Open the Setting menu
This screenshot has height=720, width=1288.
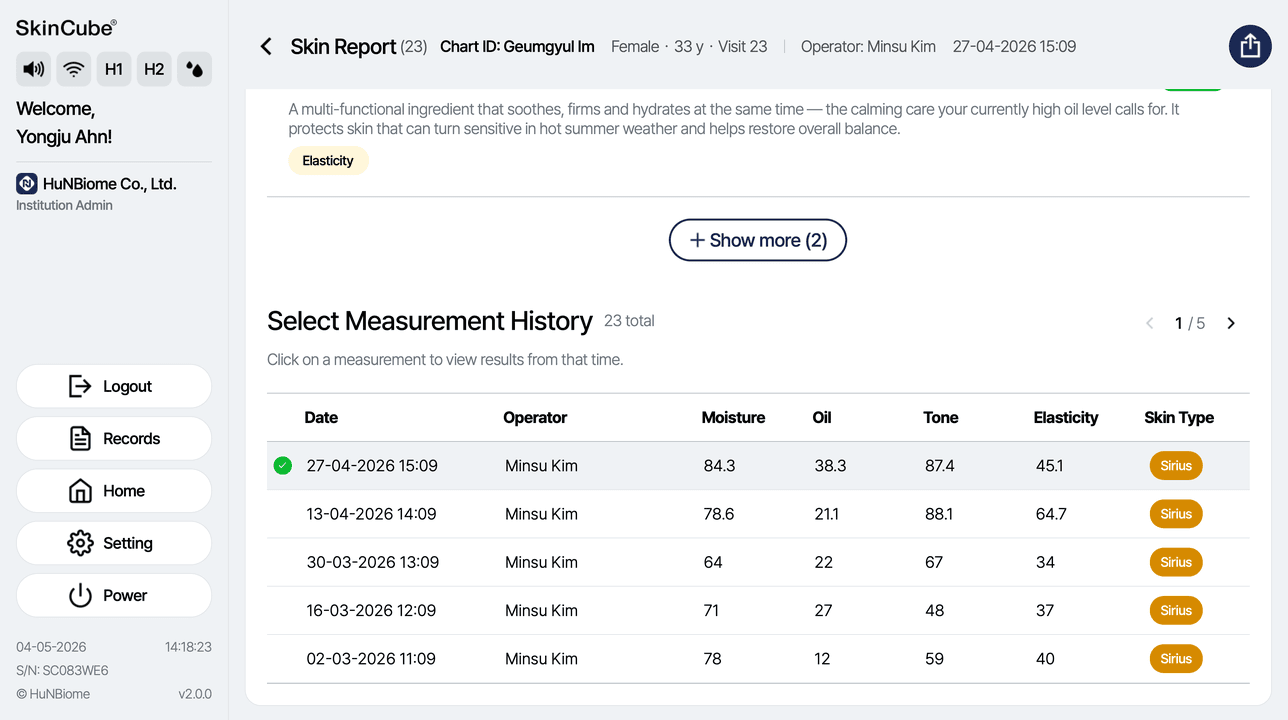coord(114,543)
